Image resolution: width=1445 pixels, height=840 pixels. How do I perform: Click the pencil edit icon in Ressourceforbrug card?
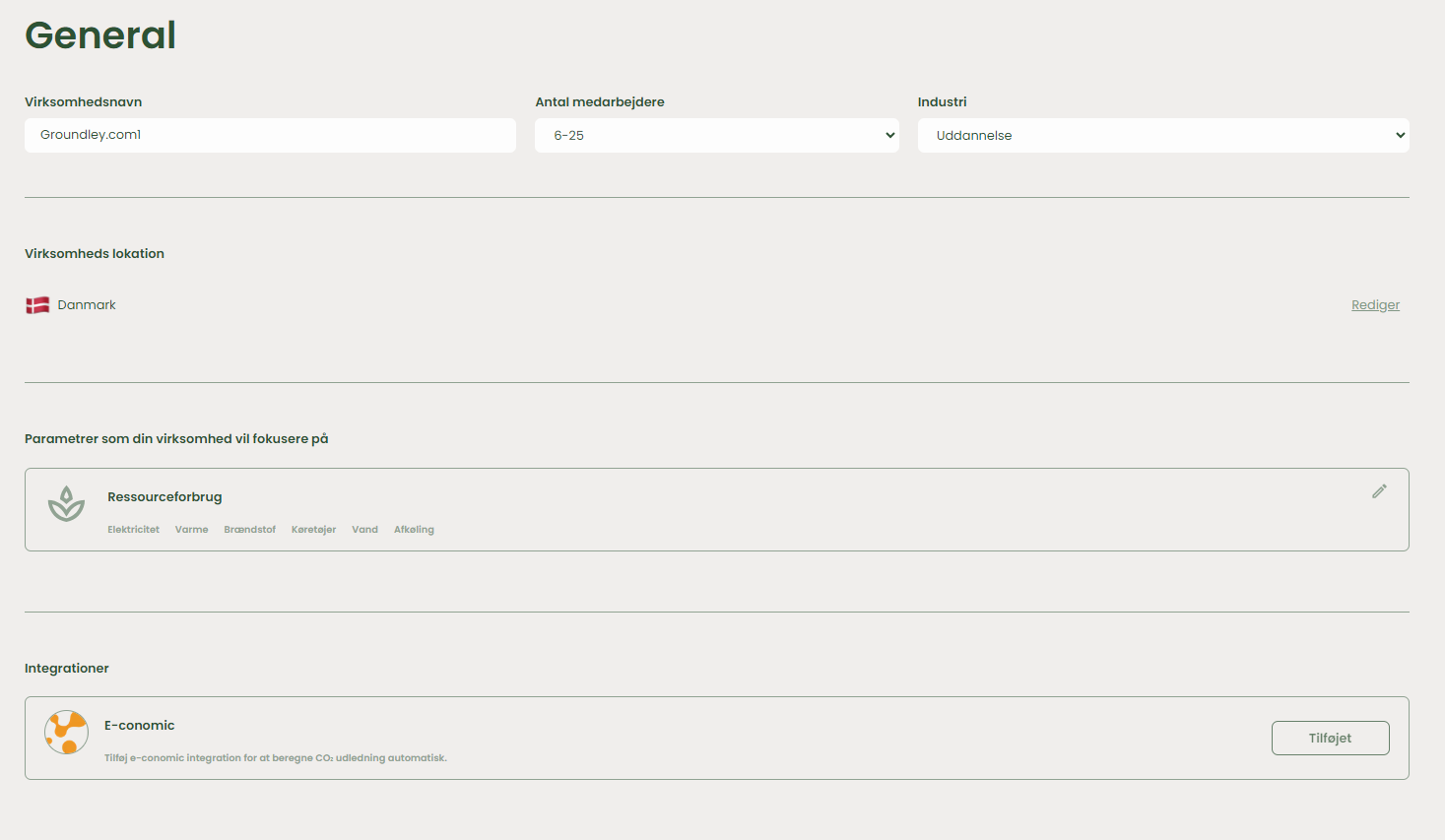[x=1379, y=491]
